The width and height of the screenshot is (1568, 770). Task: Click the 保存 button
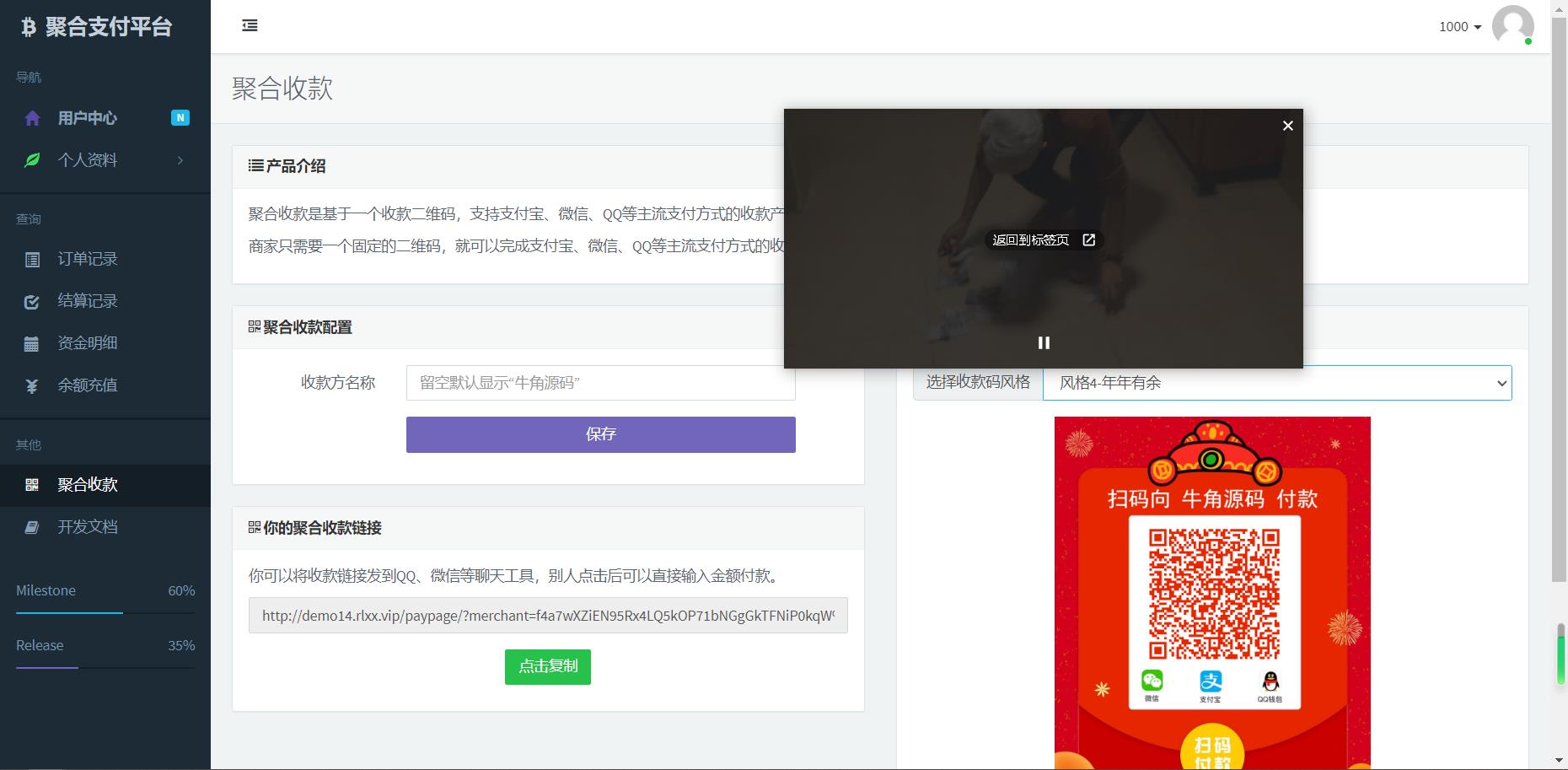pyautogui.click(x=601, y=434)
